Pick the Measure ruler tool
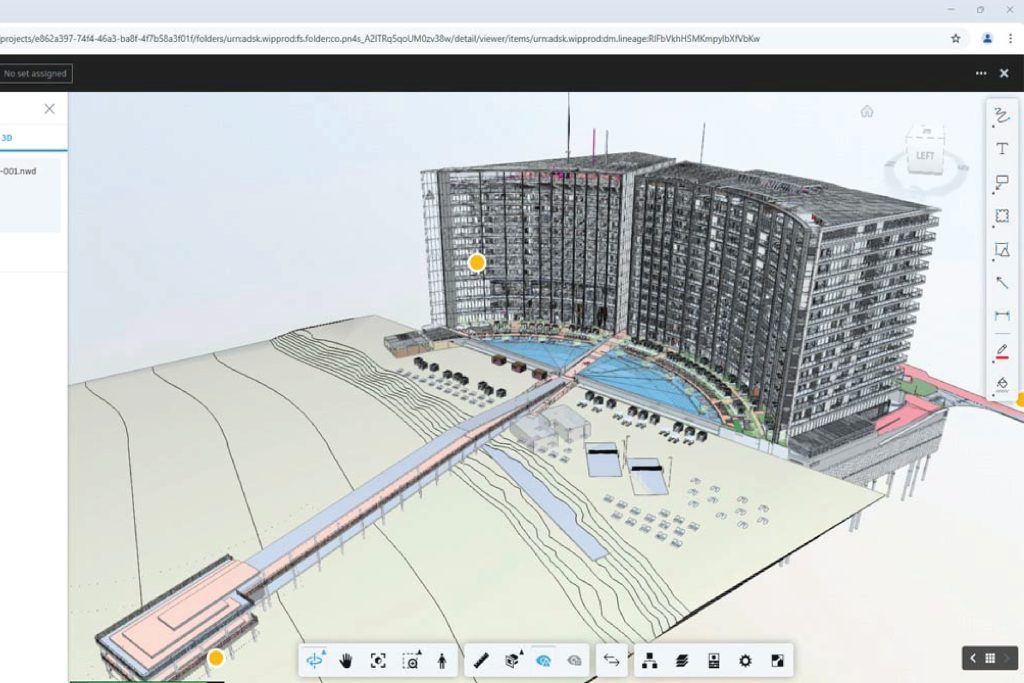Image resolution: width=1024 pixels, height=683 pixels. 481,660
